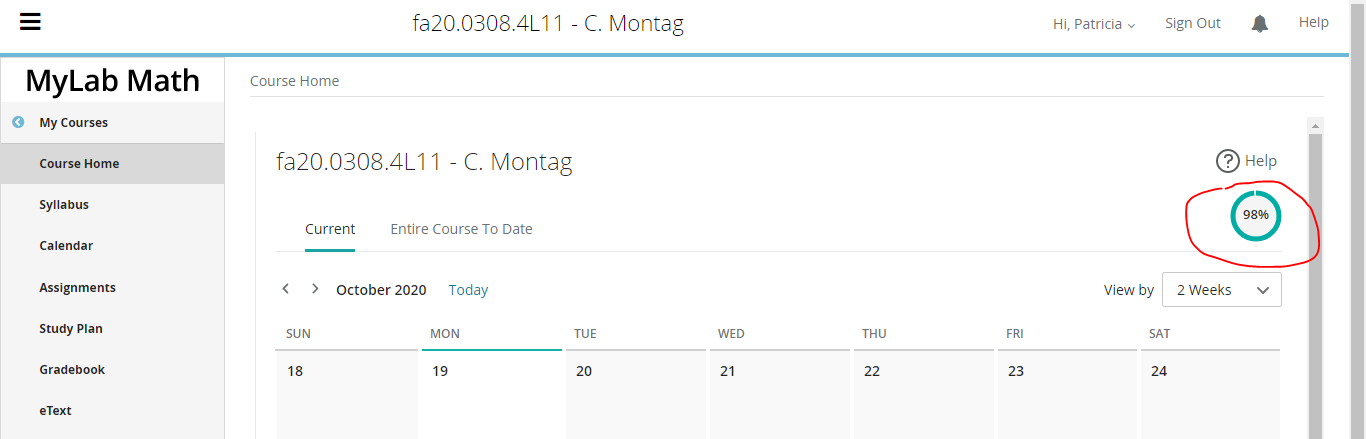Open the Gradebook sidebar item

point(72,369)
